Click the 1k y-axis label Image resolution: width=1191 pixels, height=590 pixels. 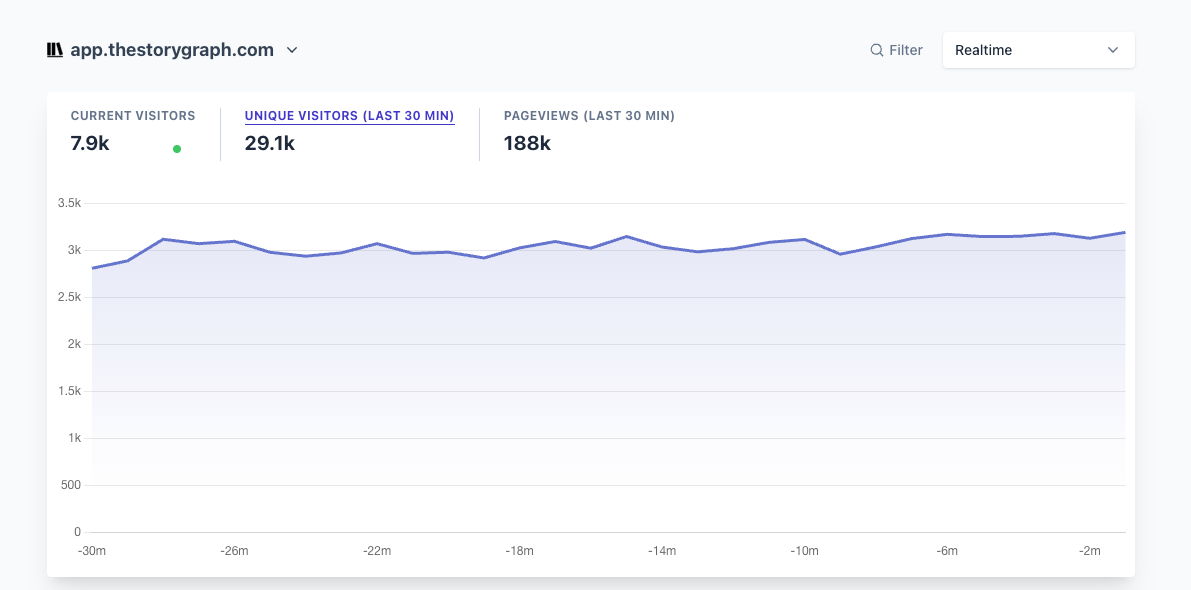(74, 438)
